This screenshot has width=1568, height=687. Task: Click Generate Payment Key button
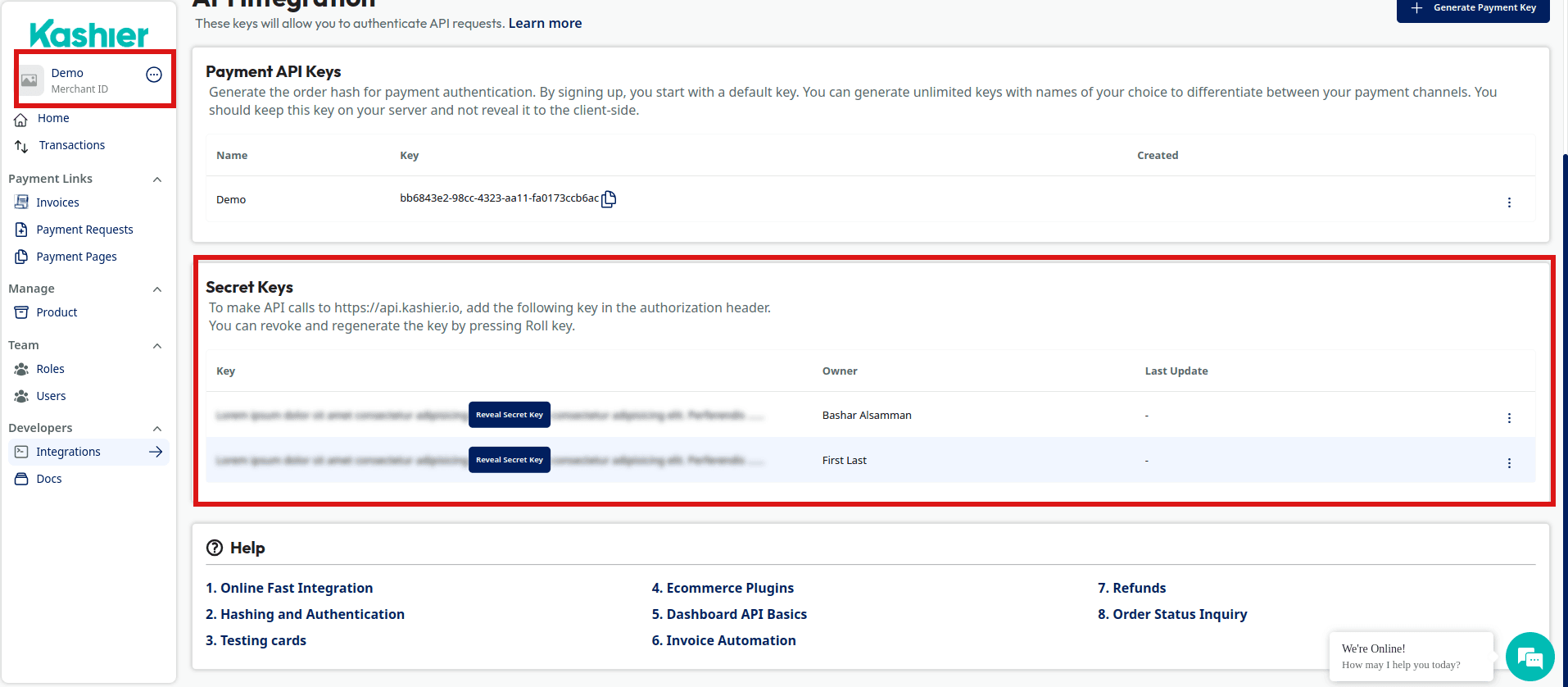point(1473,9)
